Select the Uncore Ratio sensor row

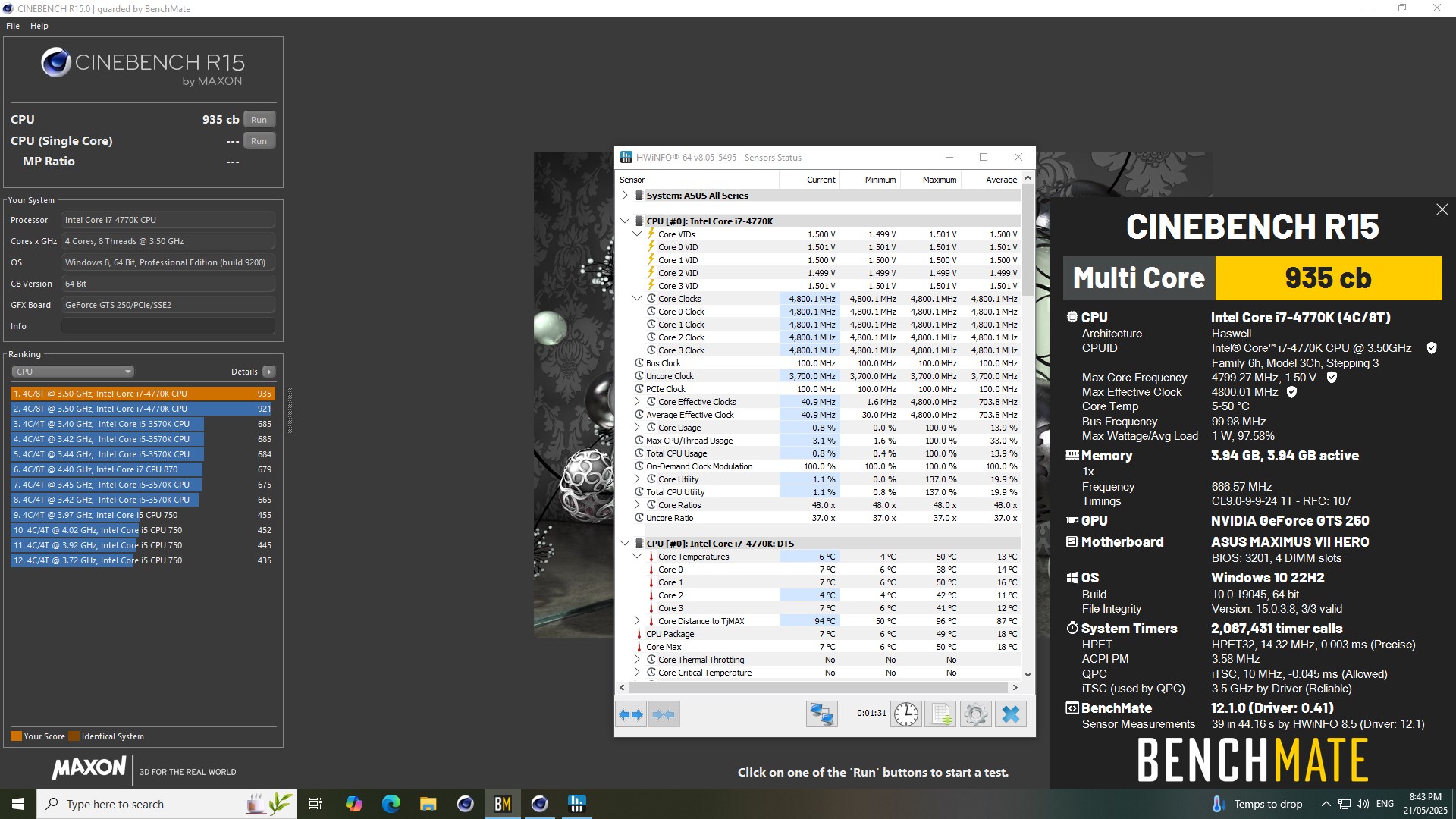[818, 518]
